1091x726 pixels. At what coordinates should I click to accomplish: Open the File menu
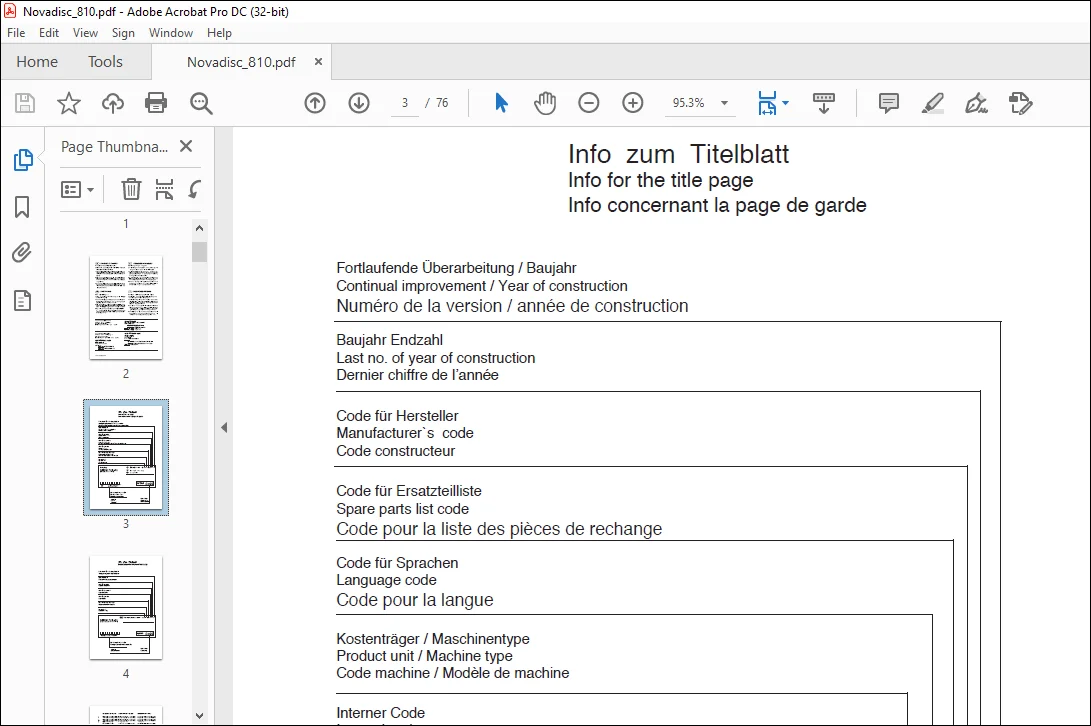[16, 33]
